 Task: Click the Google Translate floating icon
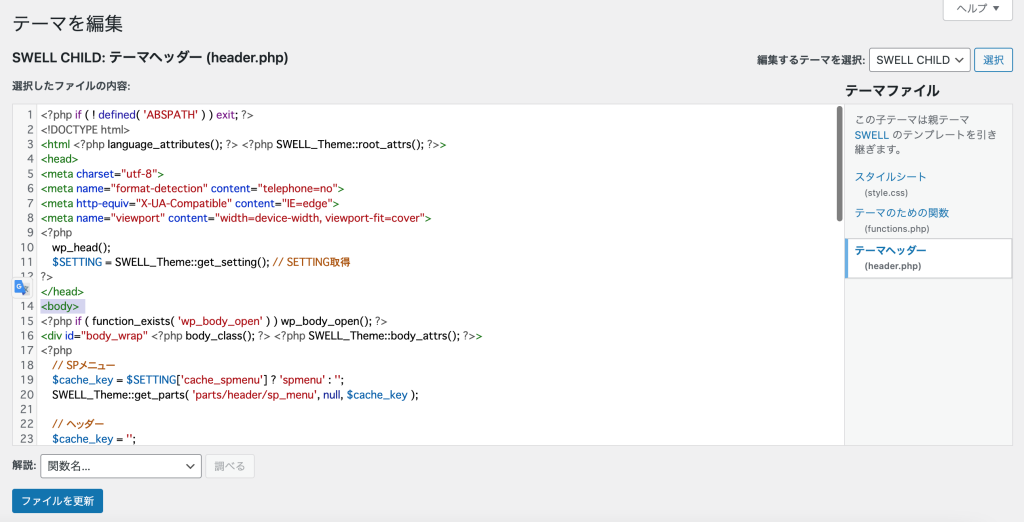[22, 287]
